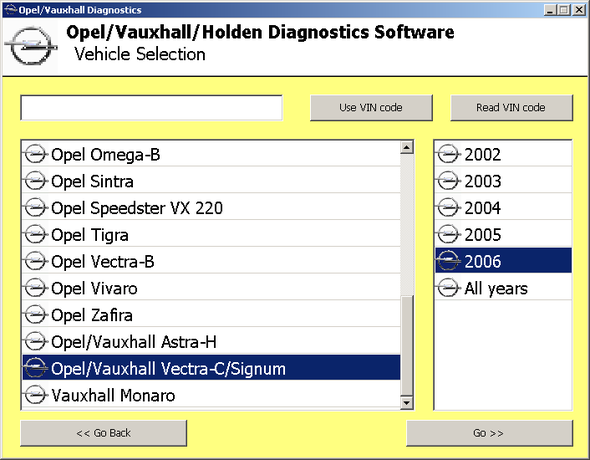Click the logo icon beside Opel/Vauxhall Astra-H

click(x=35, y=342)
